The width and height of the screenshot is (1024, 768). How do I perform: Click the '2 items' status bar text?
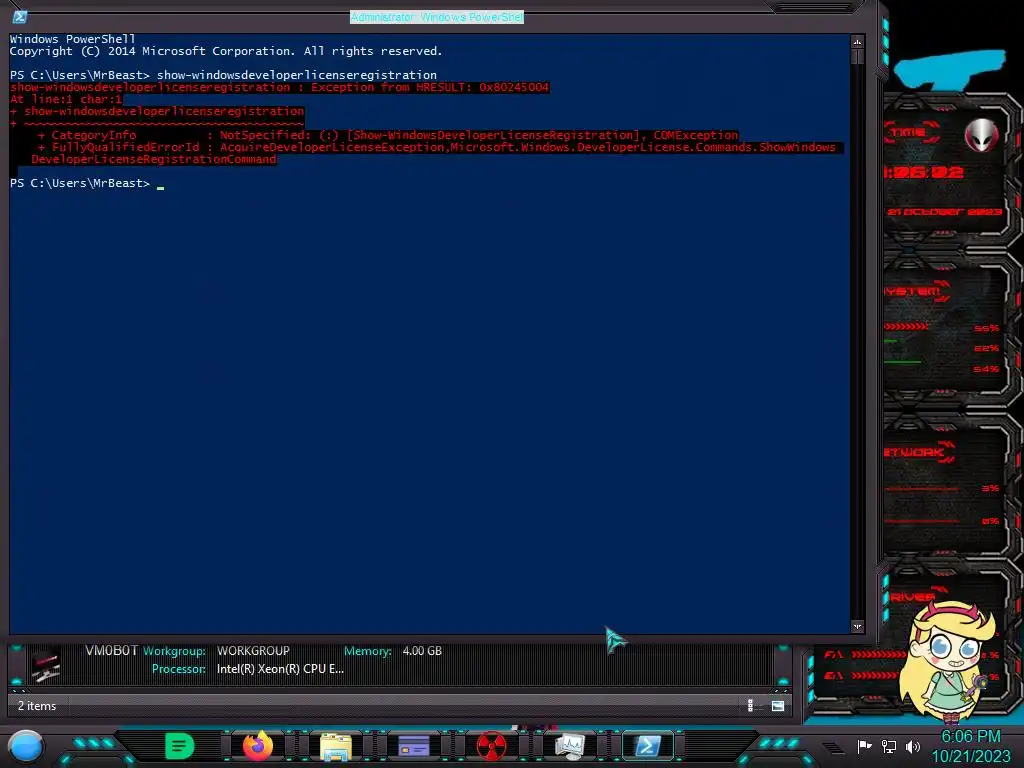[37, 706]
